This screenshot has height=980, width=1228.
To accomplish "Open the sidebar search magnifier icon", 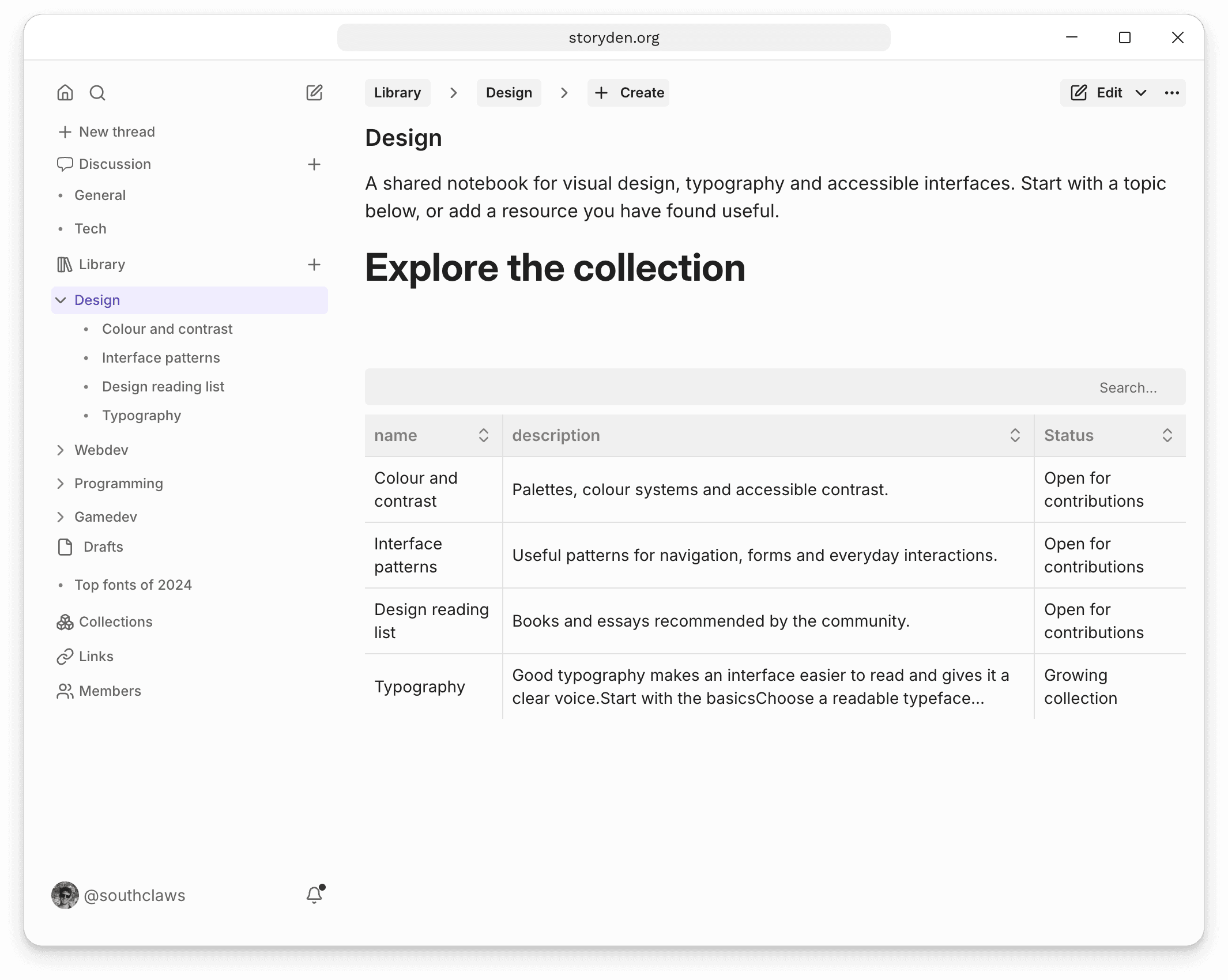I will click(x=97, y=93).
